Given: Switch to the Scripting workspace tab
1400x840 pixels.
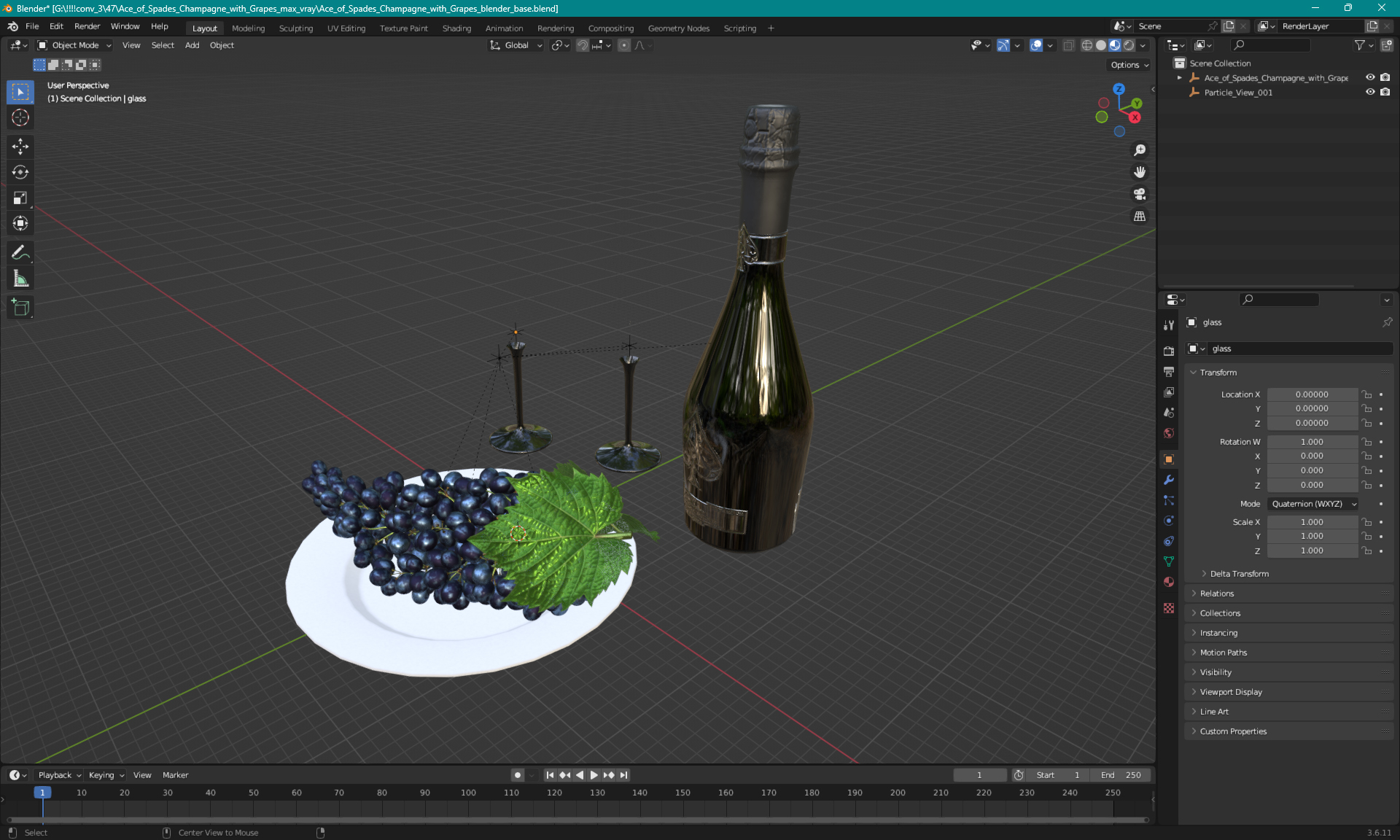Looking at the screenshot, I should click(739, 28).
